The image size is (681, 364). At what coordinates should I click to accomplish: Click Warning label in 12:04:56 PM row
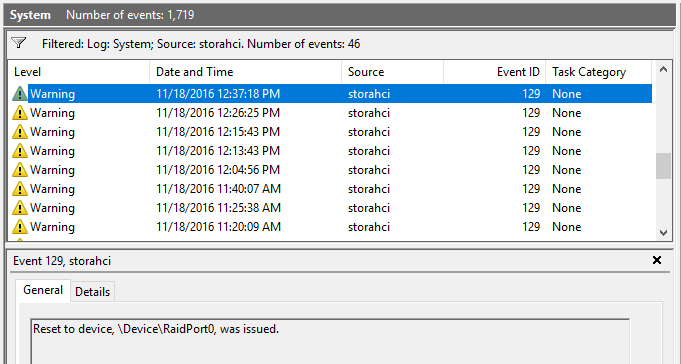(52, 170)
